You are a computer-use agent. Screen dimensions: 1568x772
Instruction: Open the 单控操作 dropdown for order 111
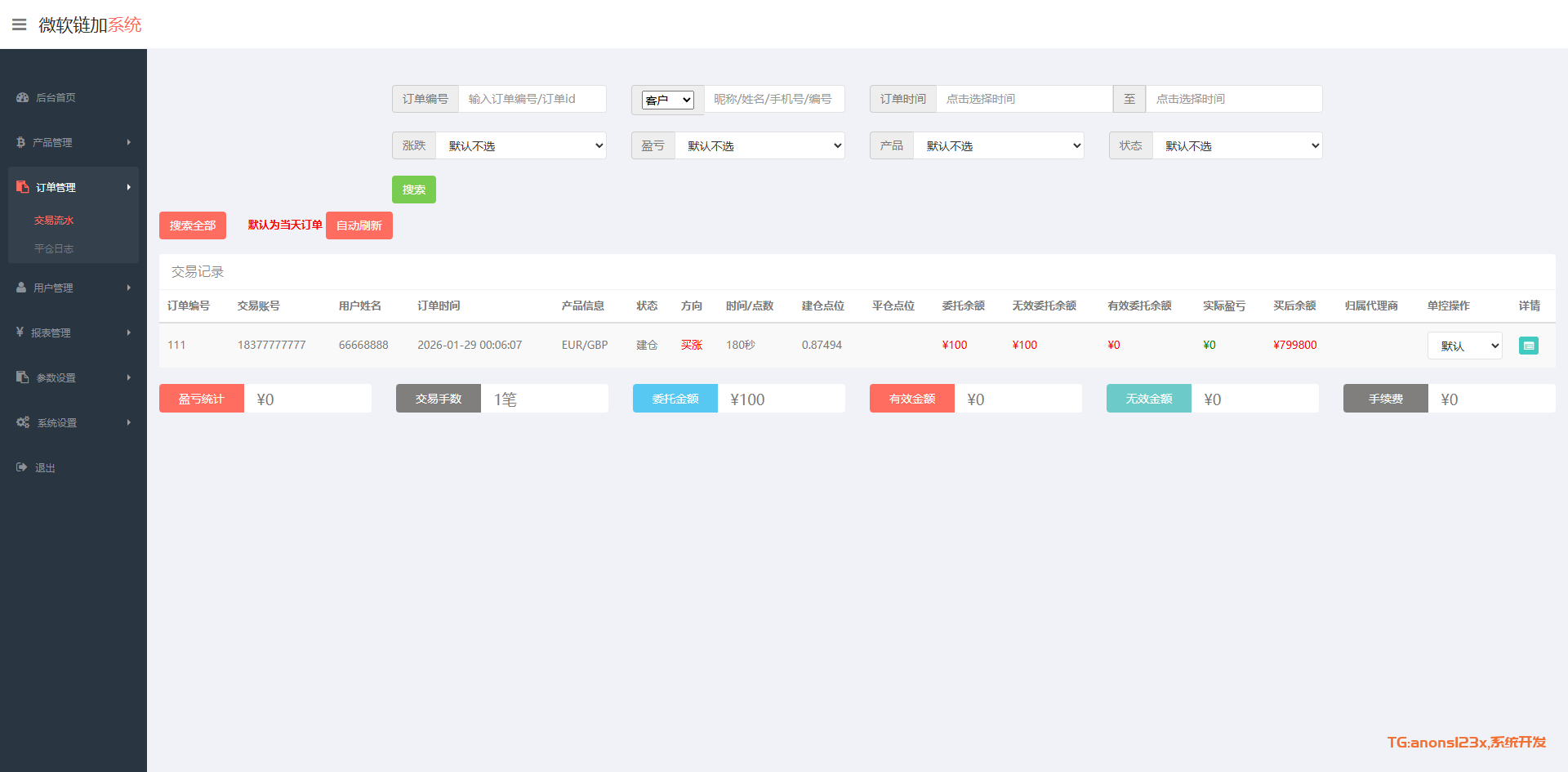point(1464,346)
